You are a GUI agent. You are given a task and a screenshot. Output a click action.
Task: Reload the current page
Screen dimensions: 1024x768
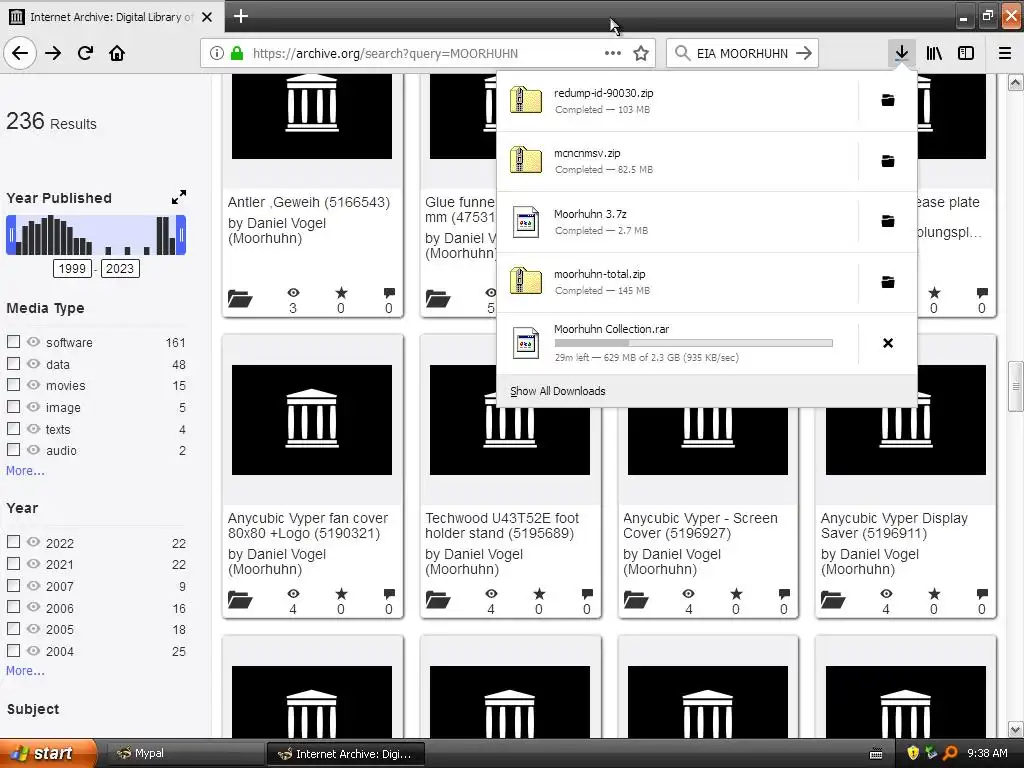click(85, 53)
